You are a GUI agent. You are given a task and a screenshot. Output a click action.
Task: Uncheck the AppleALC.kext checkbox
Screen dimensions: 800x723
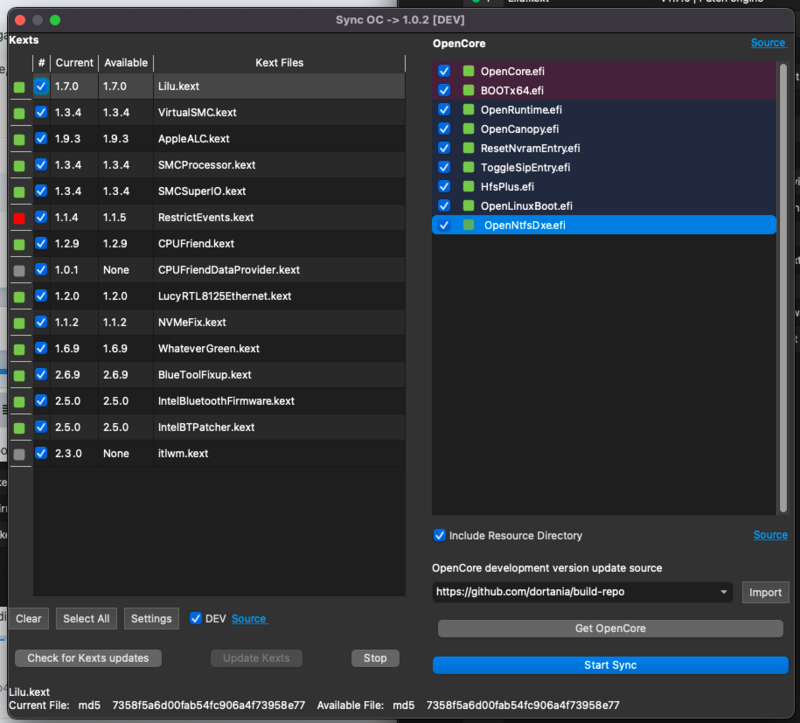pos(41,139)
